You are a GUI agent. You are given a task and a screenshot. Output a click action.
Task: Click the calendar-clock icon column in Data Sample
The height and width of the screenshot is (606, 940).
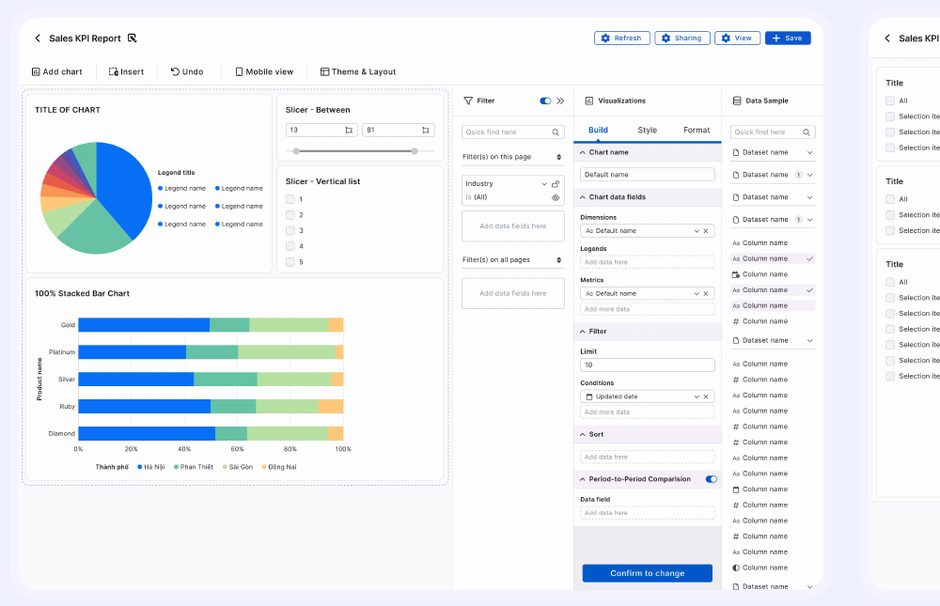coord(736,275)
